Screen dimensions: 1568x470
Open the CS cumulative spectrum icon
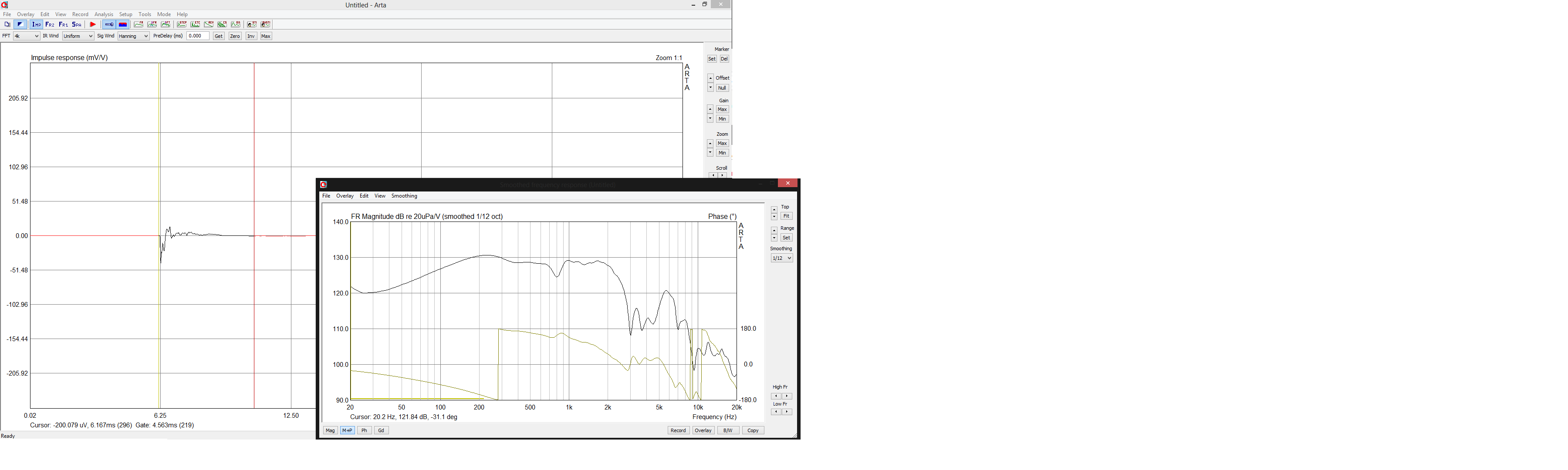tap(222, 24)
